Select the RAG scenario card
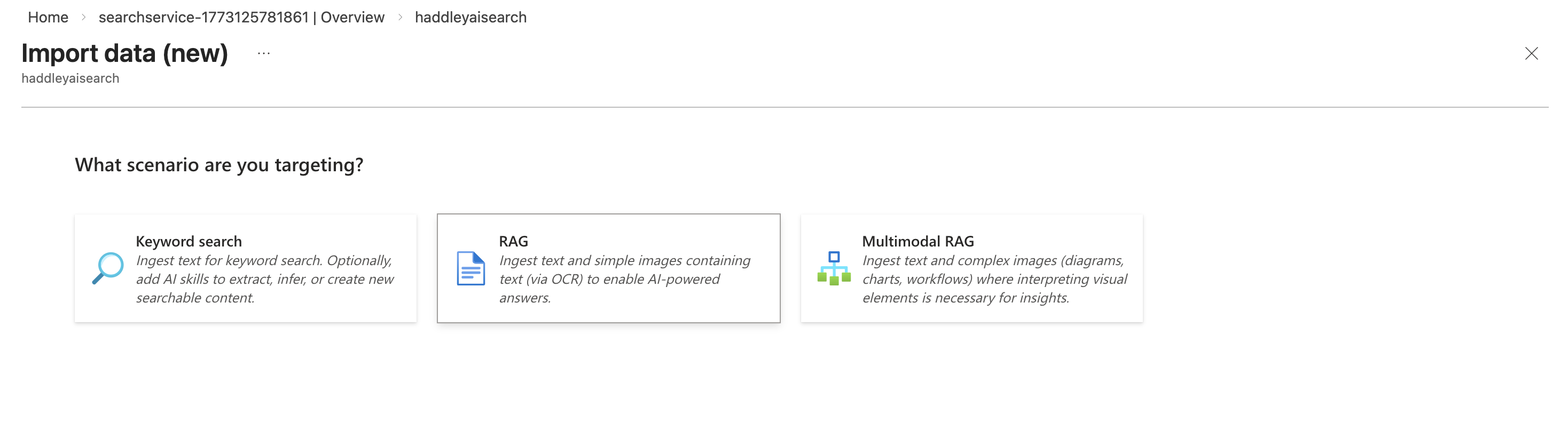Image resolution: width=1568 pixels, height=430 pixels. tap(609, 266)
